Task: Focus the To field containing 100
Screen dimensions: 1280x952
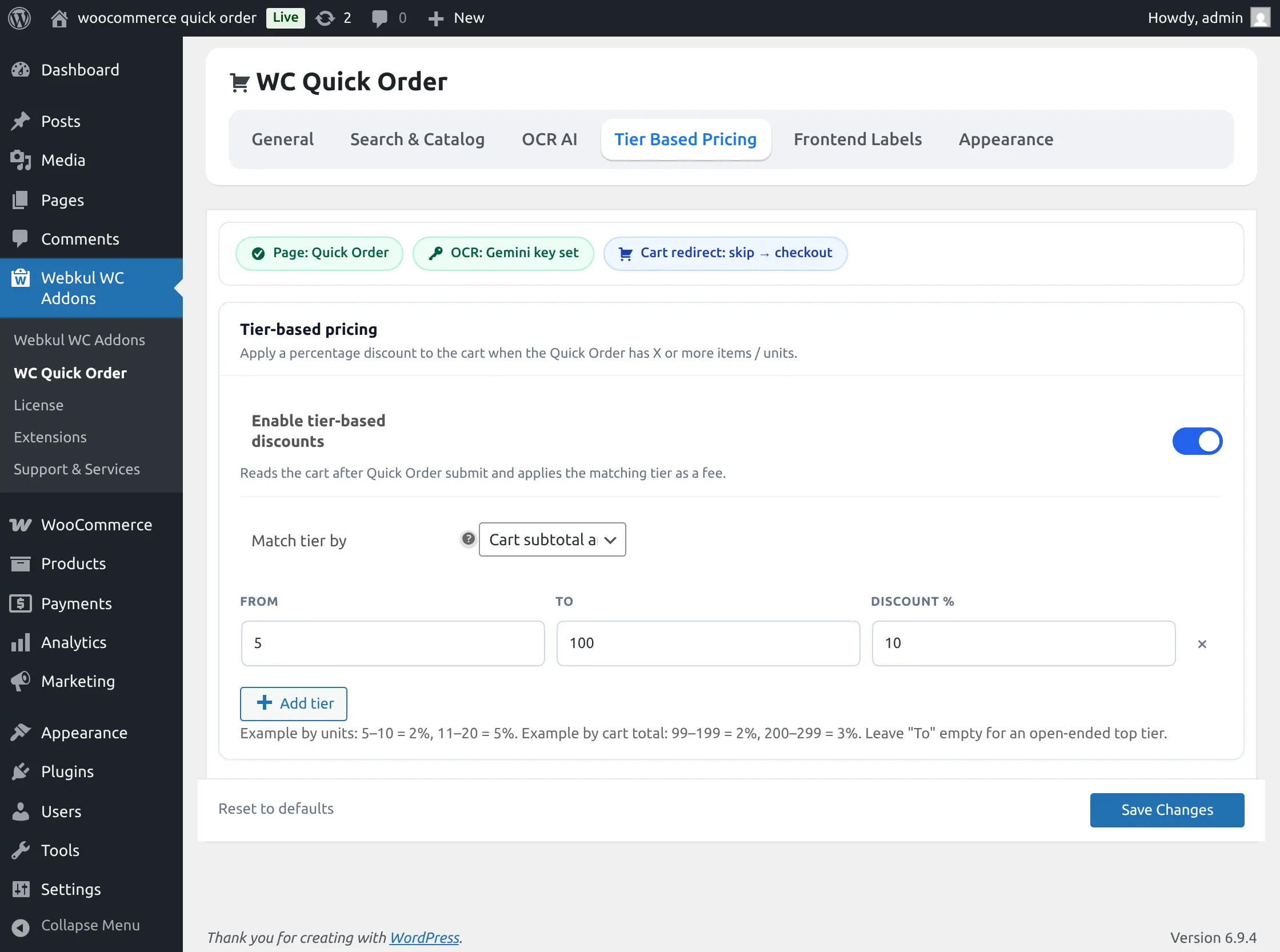Action: coord(708,643)
